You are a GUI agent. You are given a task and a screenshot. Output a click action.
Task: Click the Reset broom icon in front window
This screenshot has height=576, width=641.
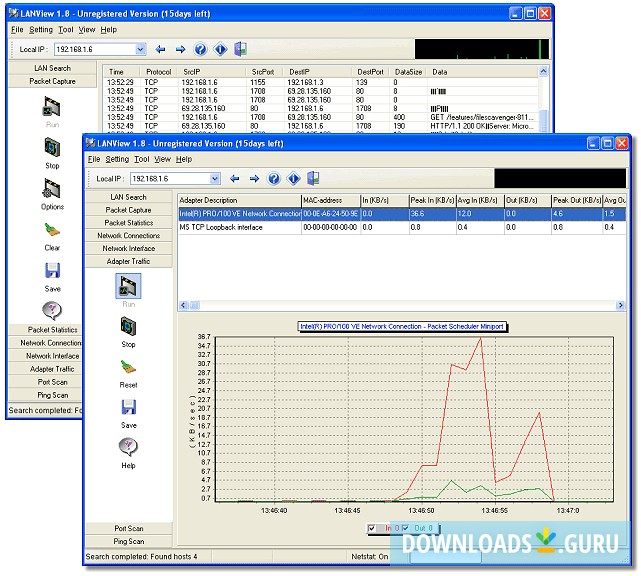128,367
